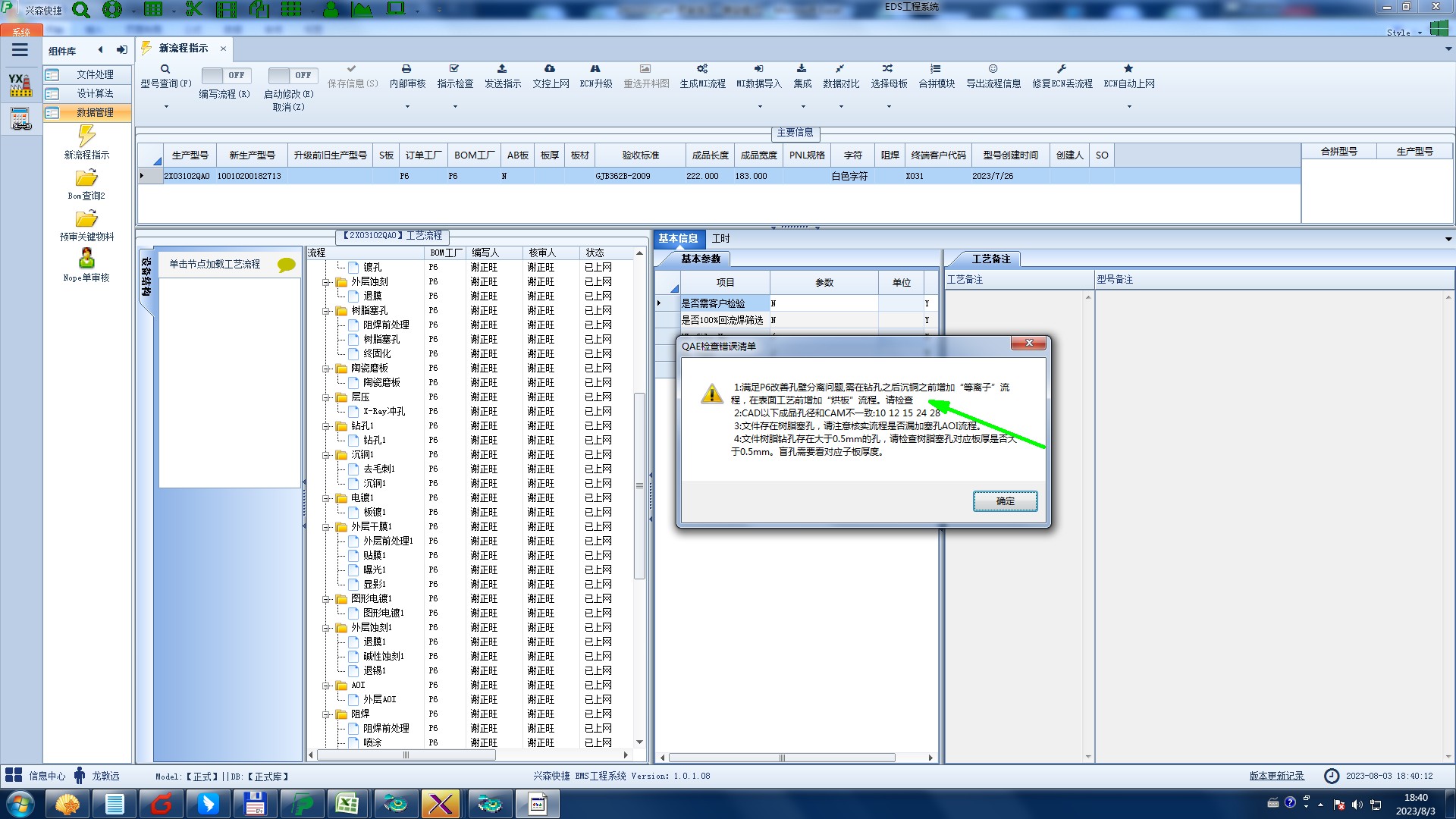Click 确定 button in QAE dialog

(1005, 501)
